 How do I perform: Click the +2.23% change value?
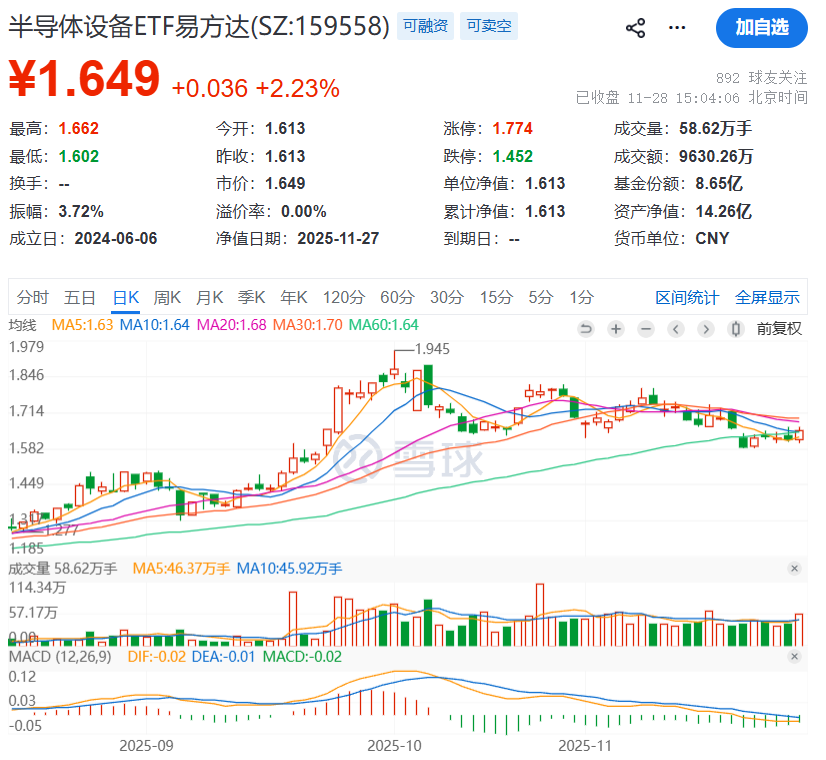[x=297, y=88]
